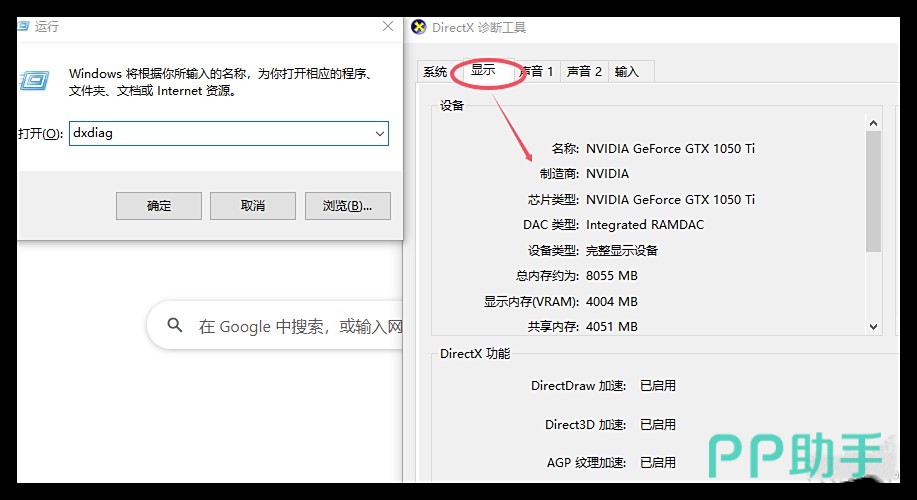Go to the 输入 tab
The image size is (917, 500).
click(627, 71)
